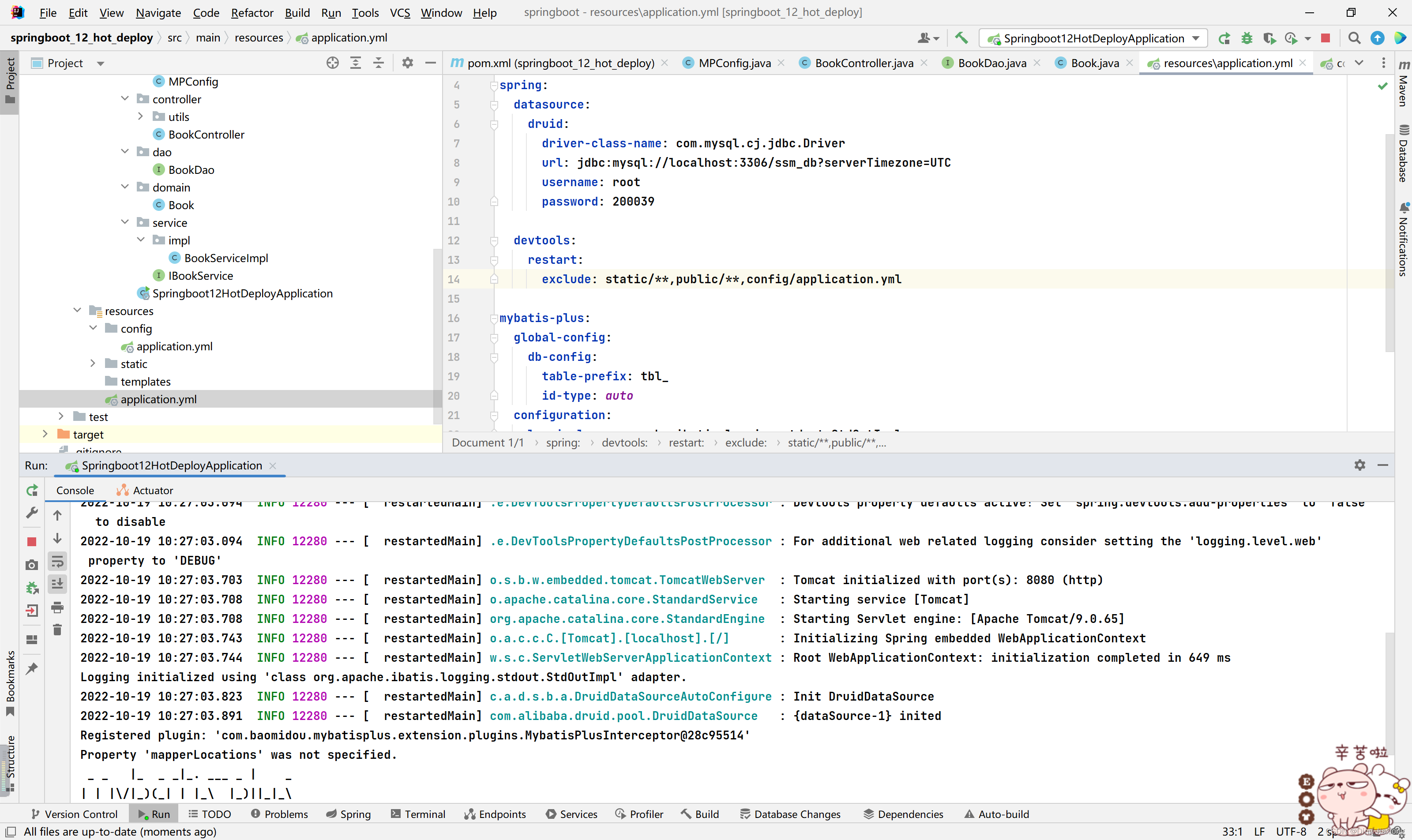1412x840 pixels.
Task: Expand the utils folder
Action: pos(140,116)
